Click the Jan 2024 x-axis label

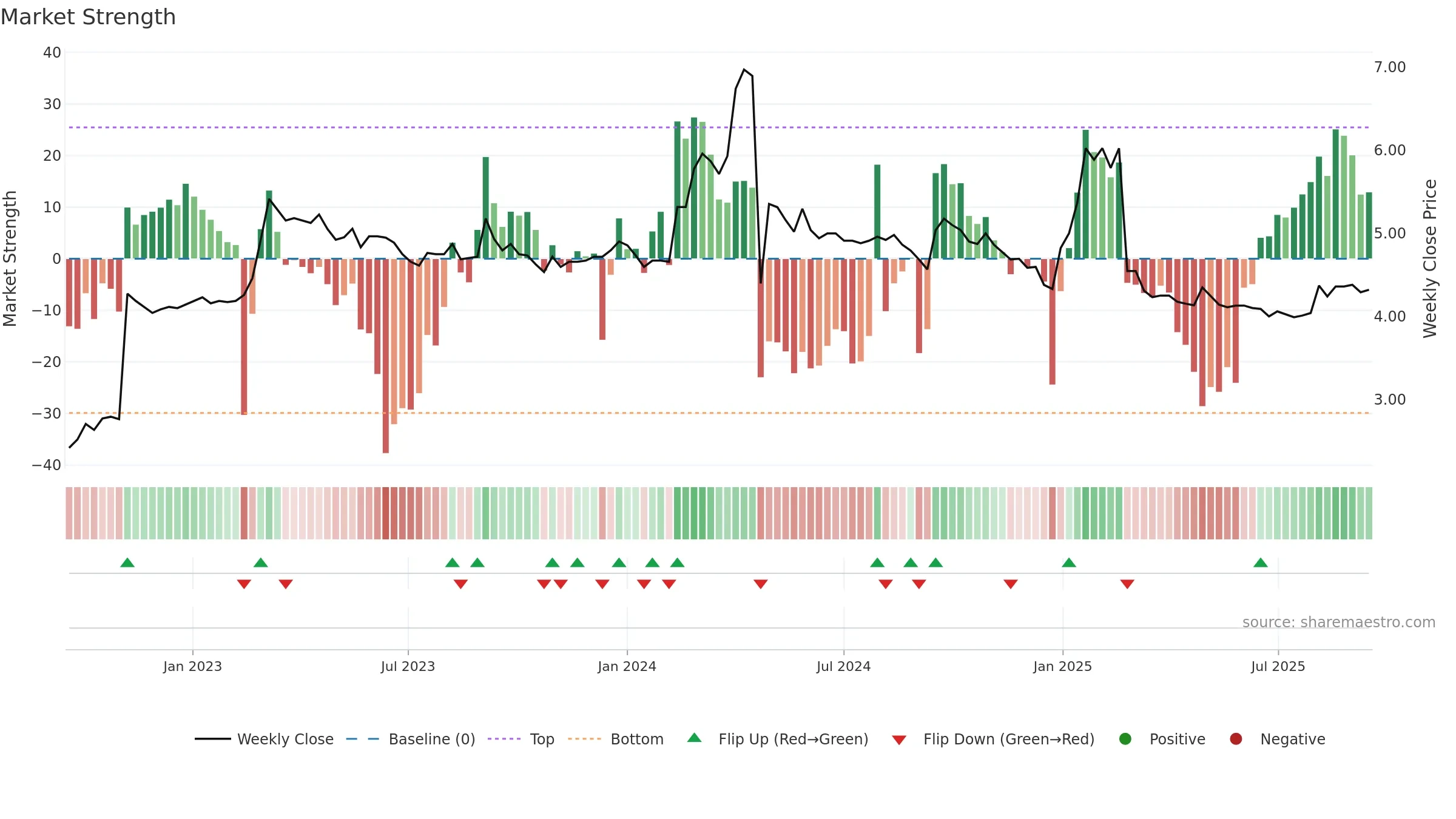tap(627, 666)
